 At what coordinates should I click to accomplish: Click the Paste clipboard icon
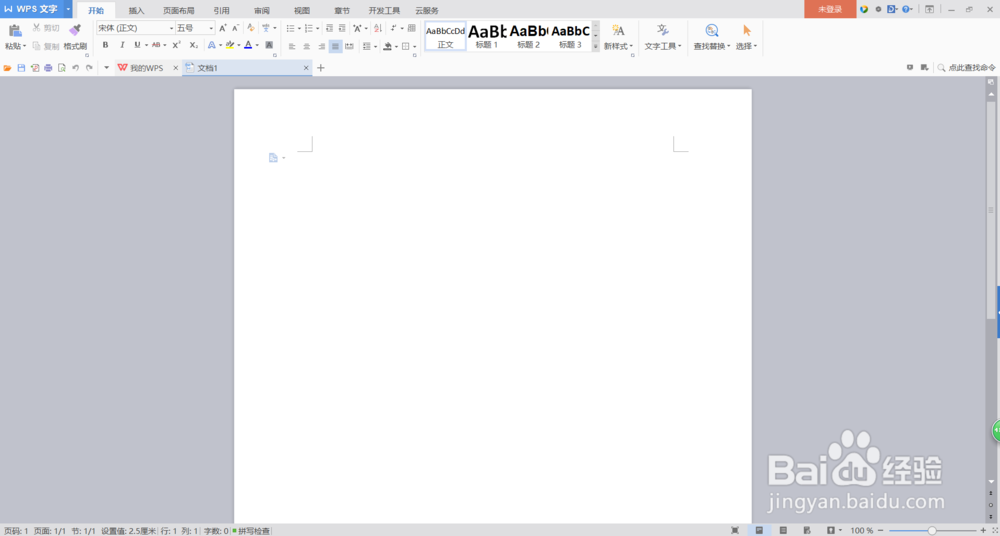click(x=15, y=30)
